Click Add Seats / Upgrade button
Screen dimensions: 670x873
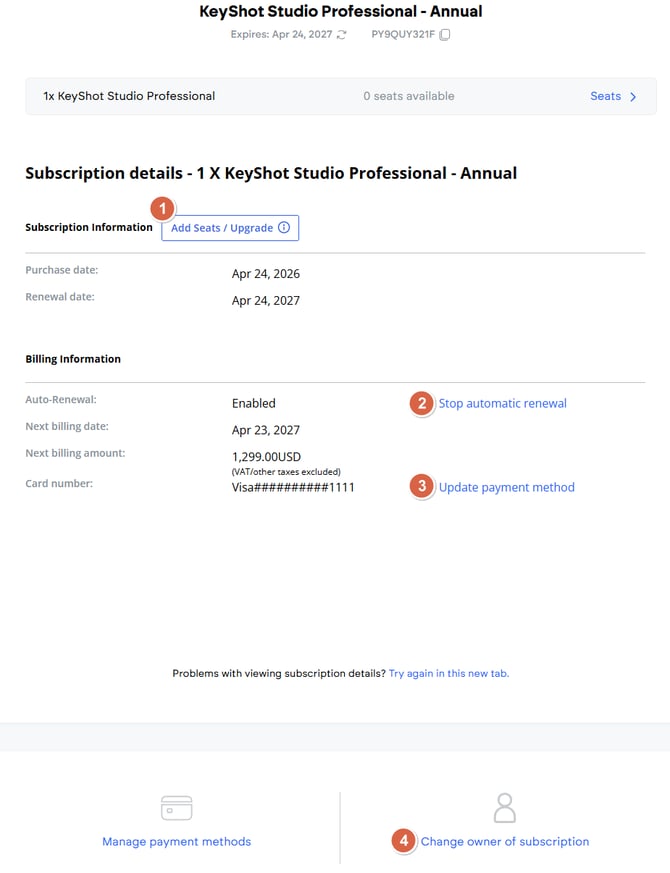230,228
